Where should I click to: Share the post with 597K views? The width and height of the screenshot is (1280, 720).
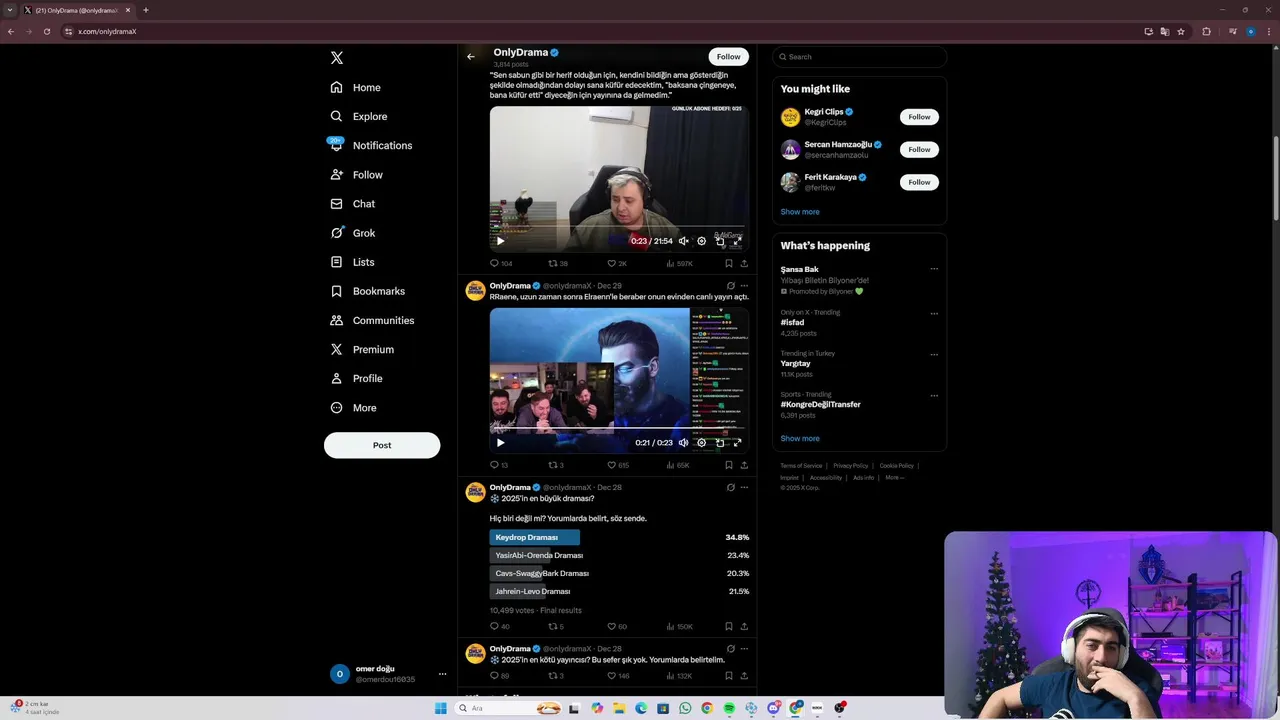click(x=744, y=264)
